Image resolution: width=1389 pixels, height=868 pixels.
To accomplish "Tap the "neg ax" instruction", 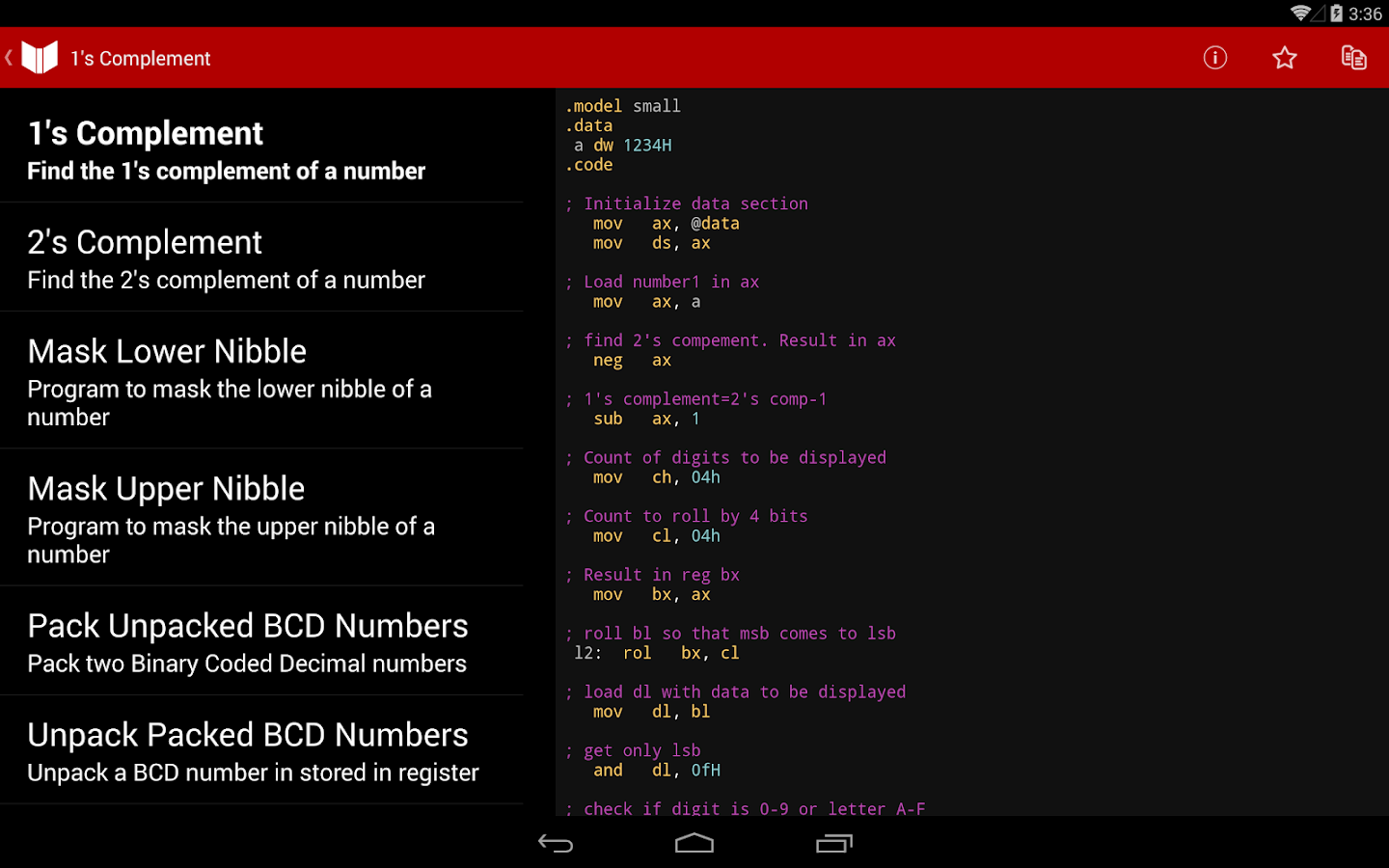I will coord(633,361).
